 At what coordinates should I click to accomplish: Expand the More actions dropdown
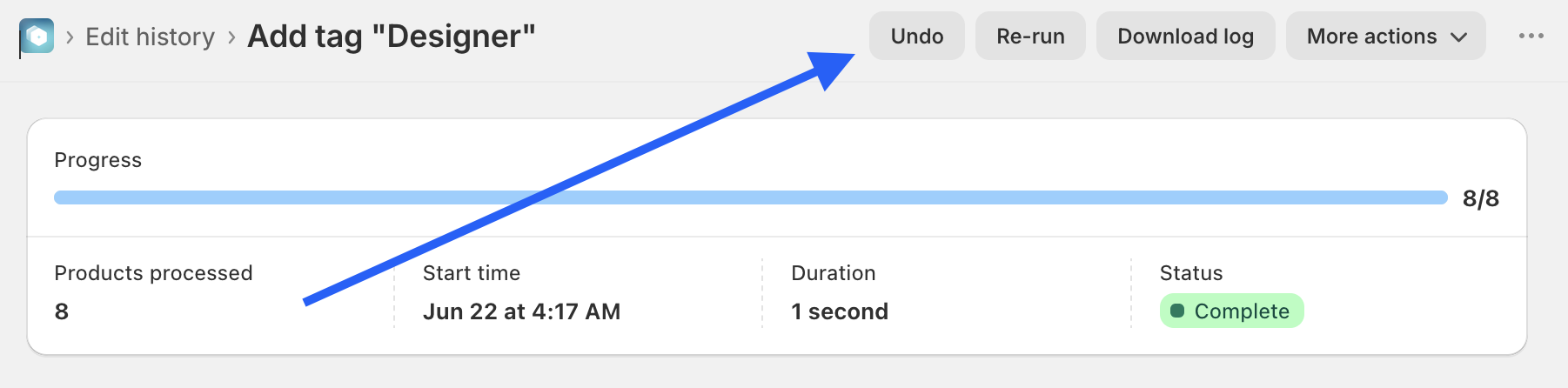point(1386,36)
